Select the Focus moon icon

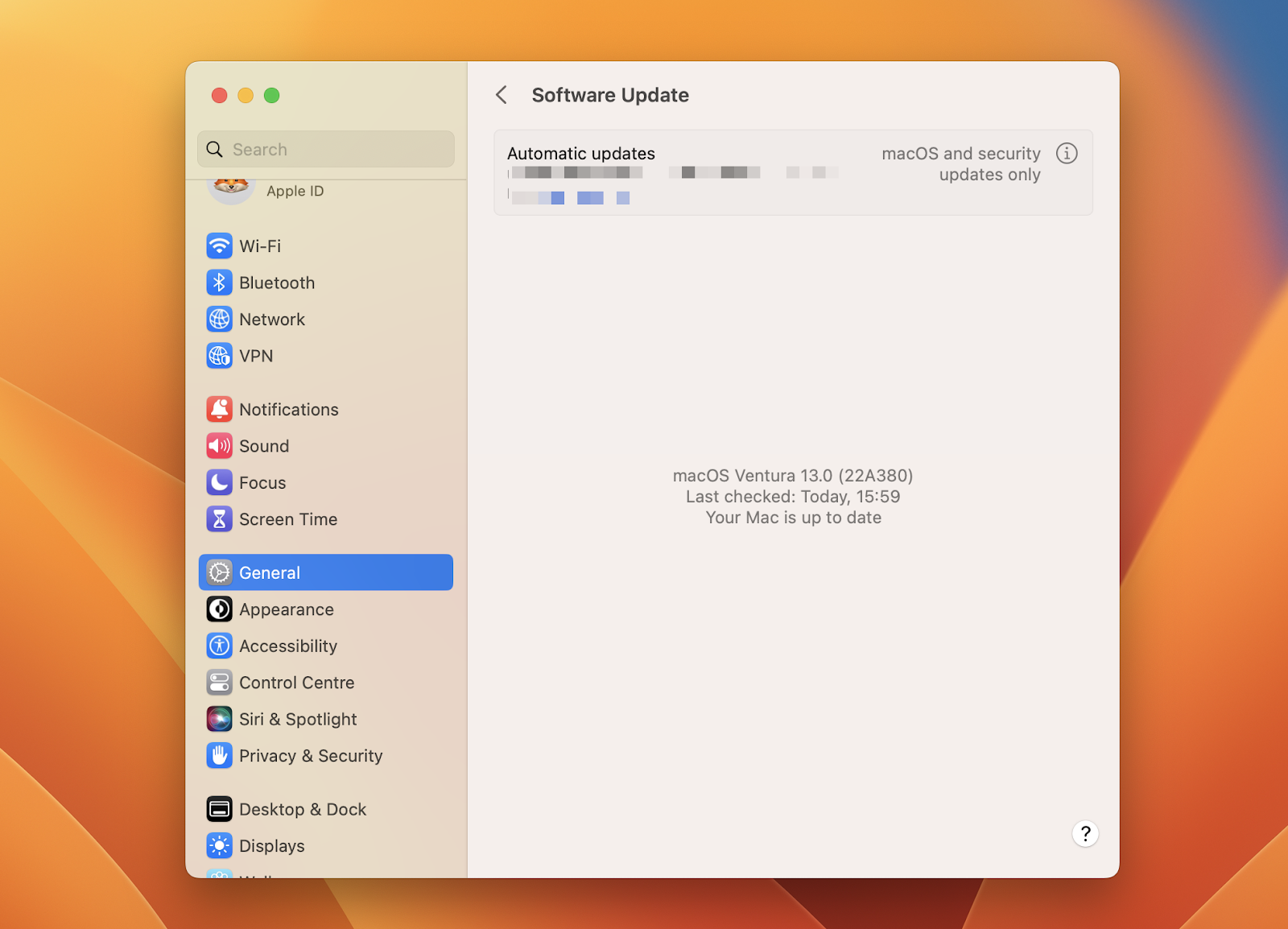click(219, 482)
